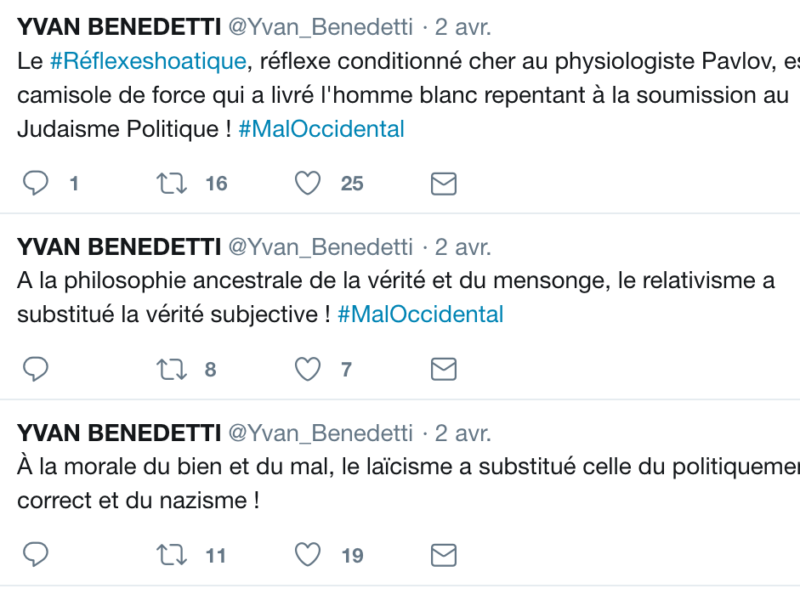Image resolution: width=800 pixels, height=600 pixels.
Task: Retweet the tweet with 11 retweets
Action: tap(173, 555)
